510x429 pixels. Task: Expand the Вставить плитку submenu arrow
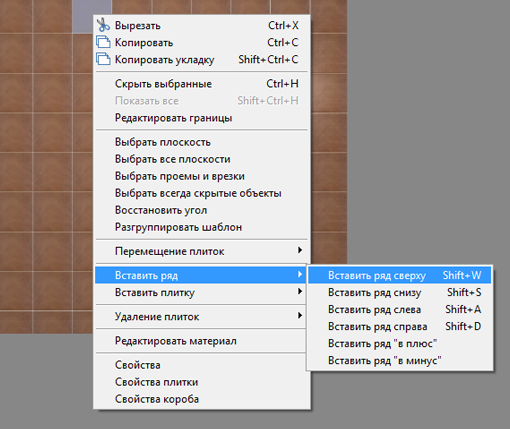pos(300,292)
